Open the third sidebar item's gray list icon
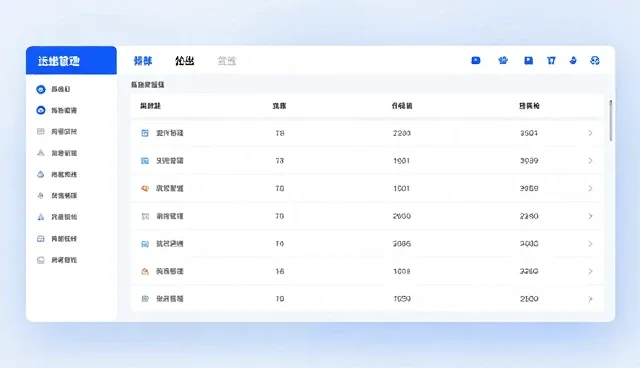This screenshot has width=640, height=368. click(40, 131)
